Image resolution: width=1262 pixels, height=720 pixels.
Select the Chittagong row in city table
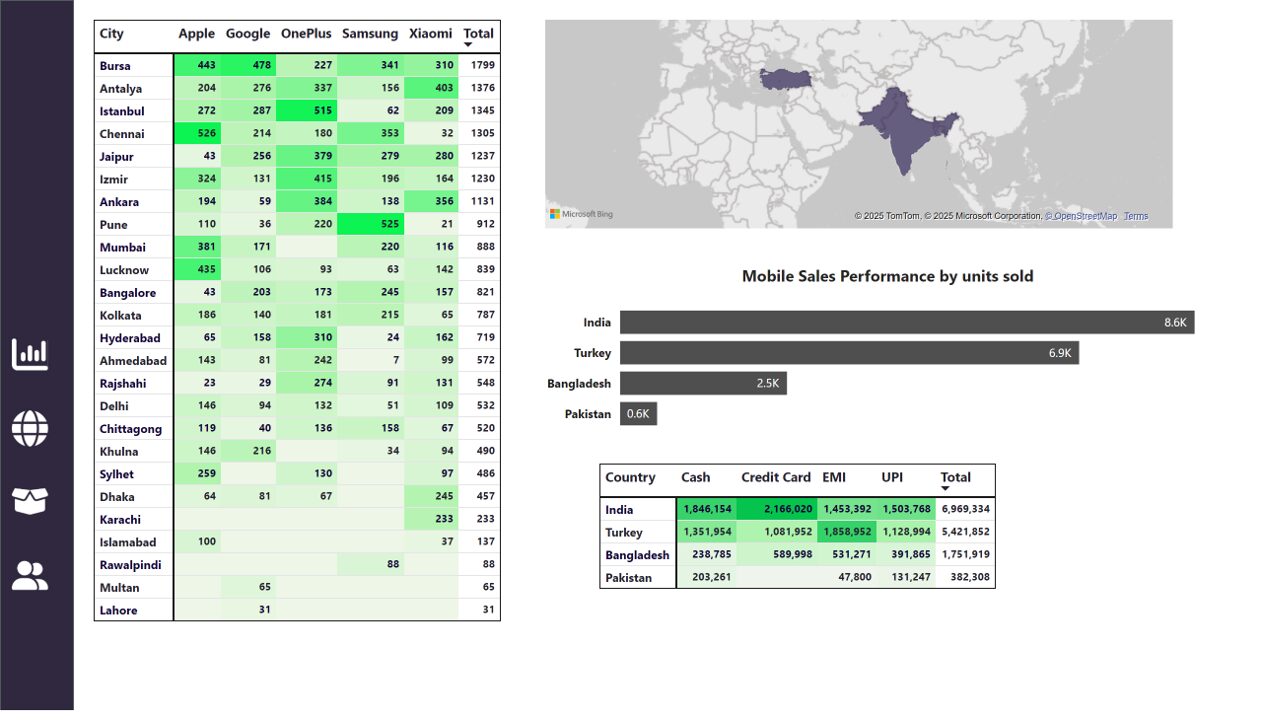click(297, 429)
